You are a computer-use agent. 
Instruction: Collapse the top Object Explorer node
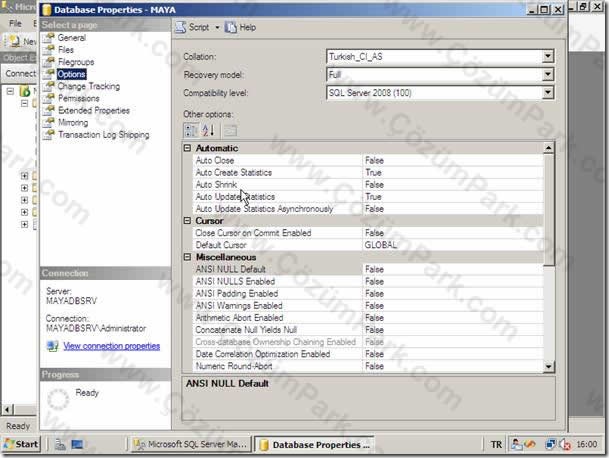[10, 91]
